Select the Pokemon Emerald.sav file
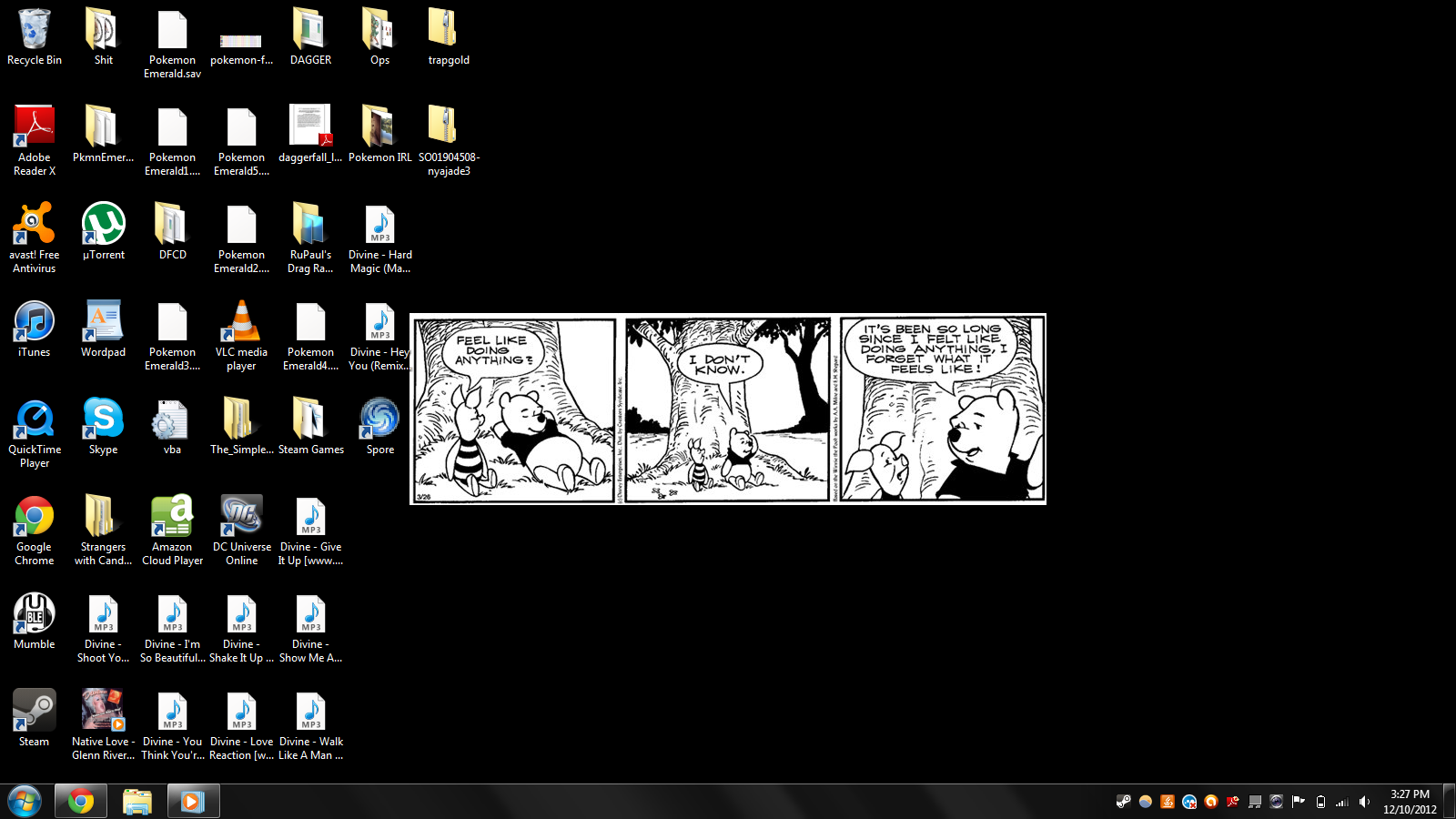Screen dimensions: 1456x819 [x=173, y=44]
